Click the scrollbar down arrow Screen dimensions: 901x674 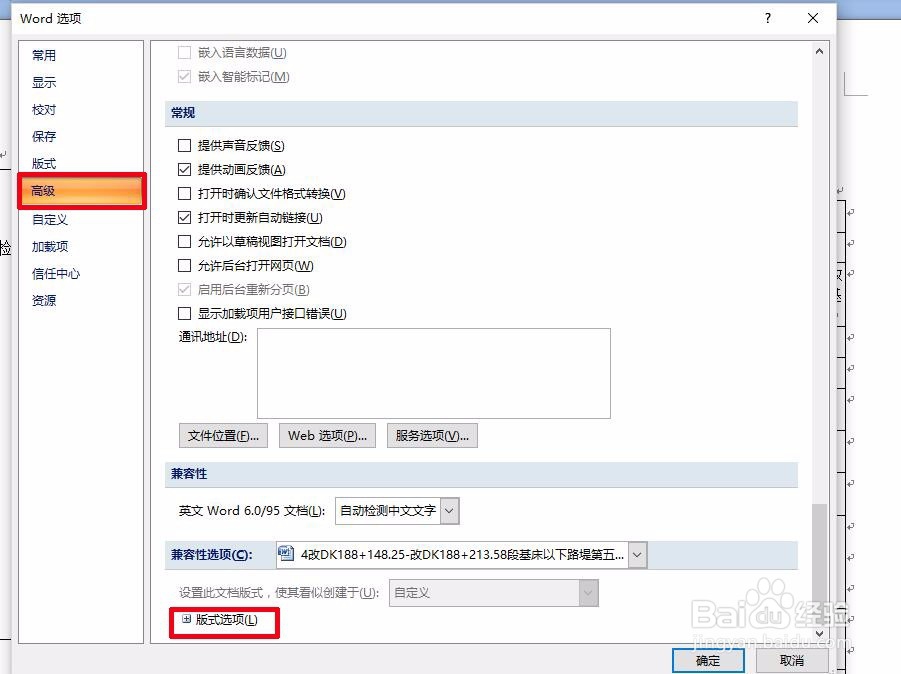tap(819, 633)
